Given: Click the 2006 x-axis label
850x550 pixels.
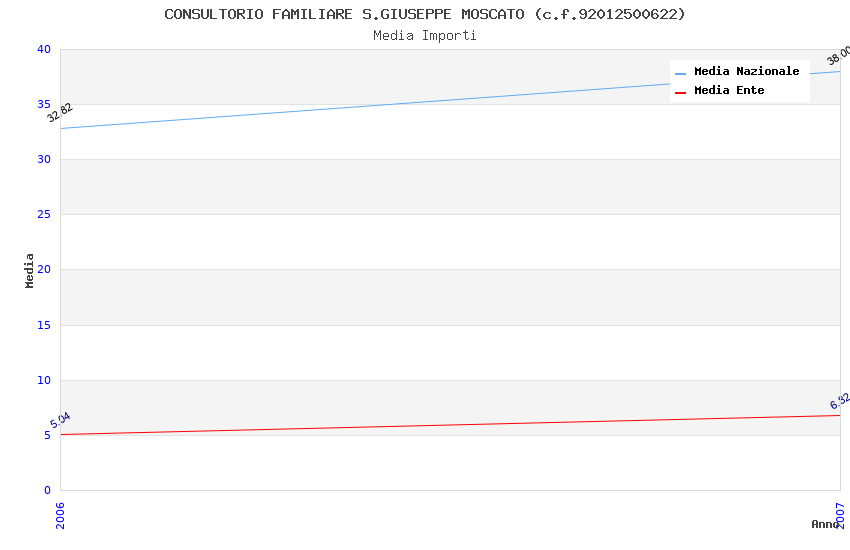Looking at the screenshot, I should 60,515.
